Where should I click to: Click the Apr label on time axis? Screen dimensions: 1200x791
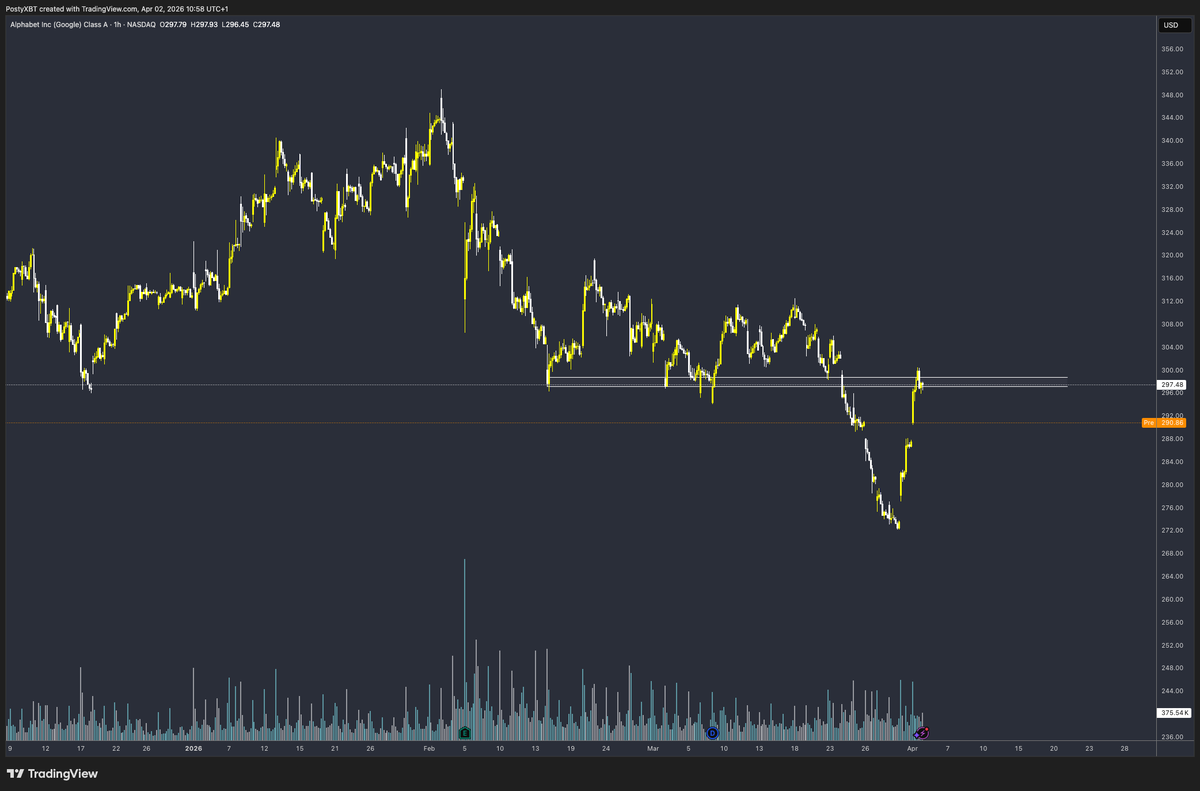tap(911, 748)
